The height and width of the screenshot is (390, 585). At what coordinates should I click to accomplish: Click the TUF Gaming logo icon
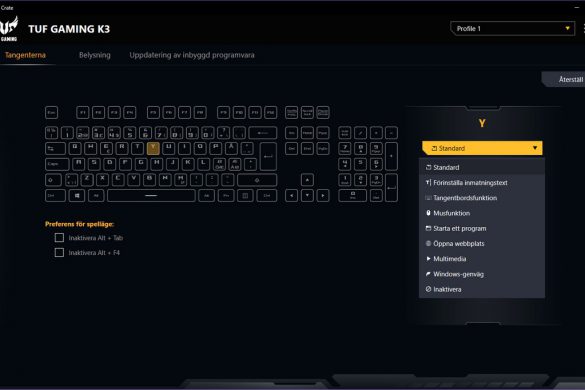click(9, 28)
